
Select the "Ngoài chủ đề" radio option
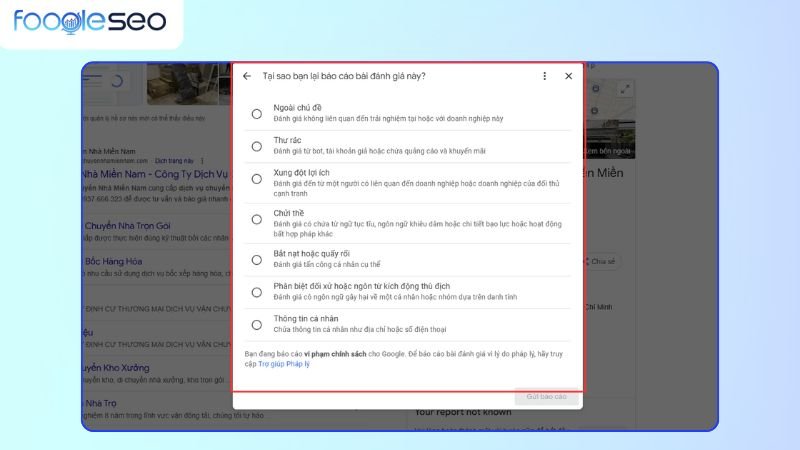257,114
